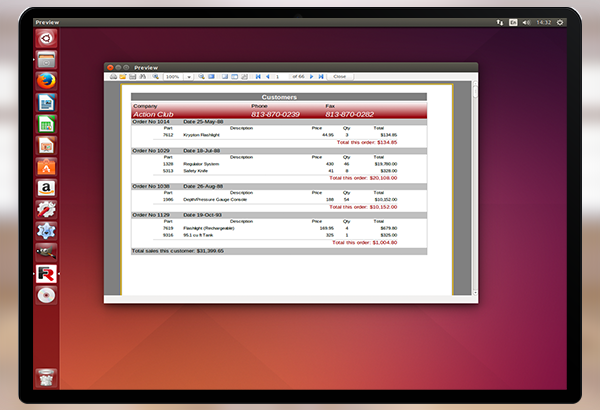
Task: Click the page number input field
Action: [280, 76]
